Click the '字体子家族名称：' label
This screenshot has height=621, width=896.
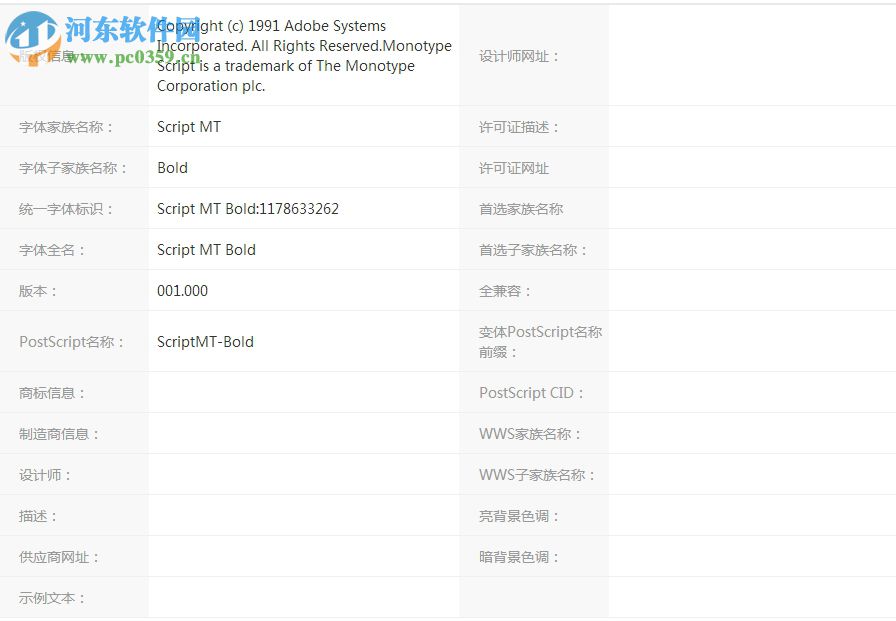74,168
